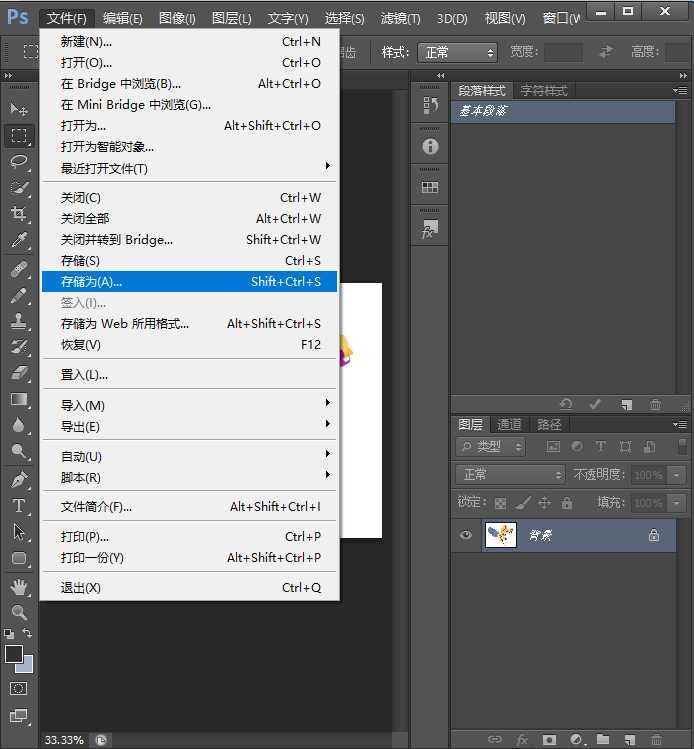This screenshot has height=749, width=694.
Task: Activate the Hand tool
Action: (x=19, y=586)
